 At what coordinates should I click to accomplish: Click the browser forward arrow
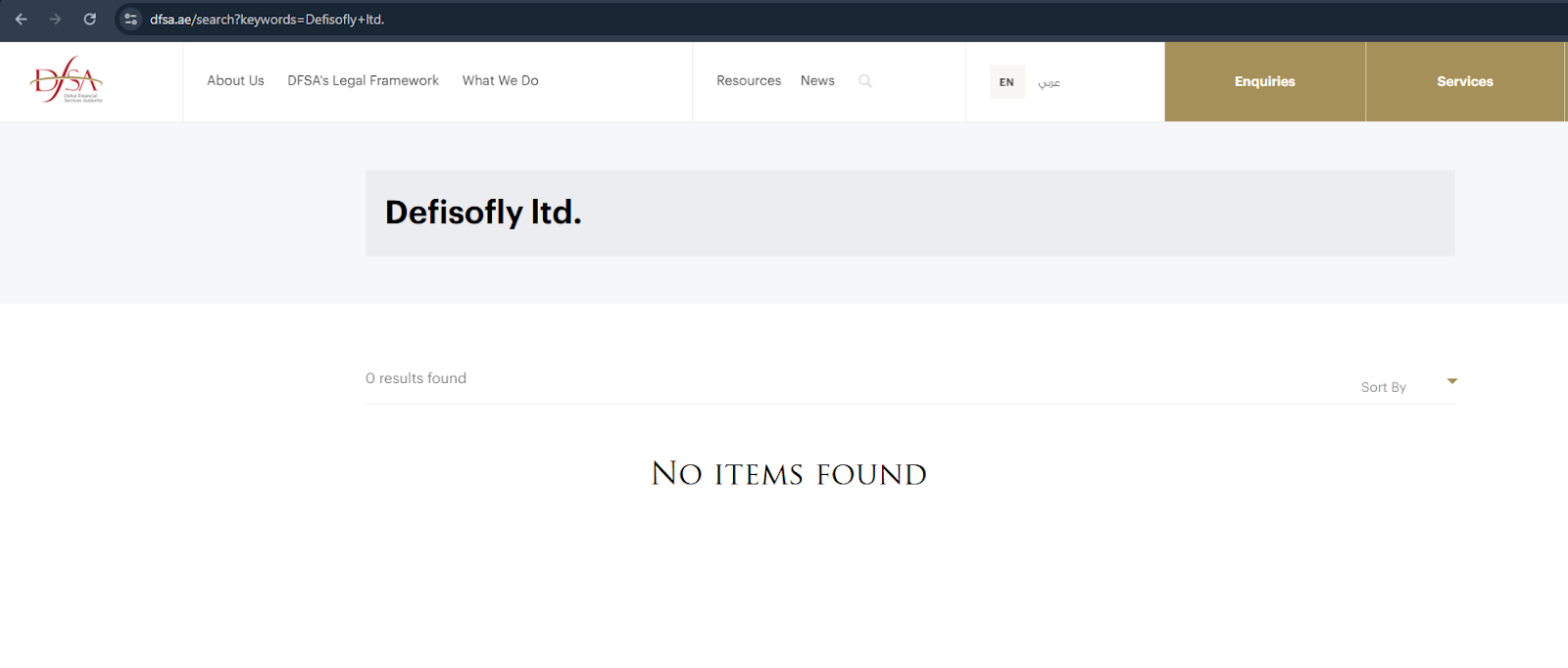pos(55,19)
